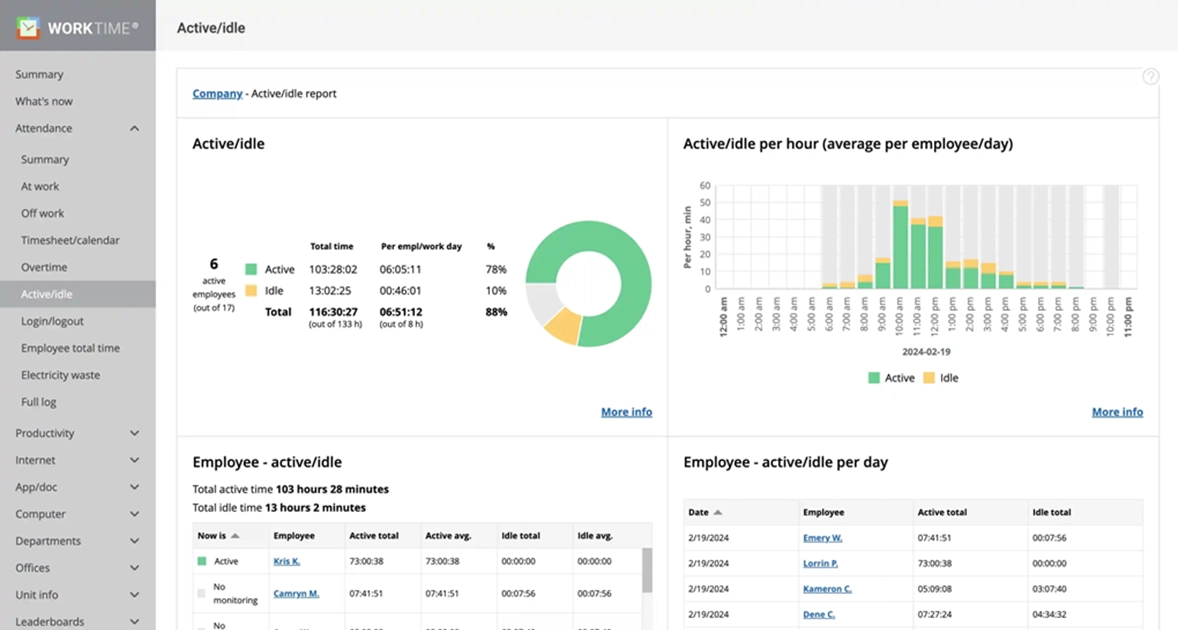This screenshot has width=1200, height=630.
Task: Click the 'Now is' column sort arrow
Action: coord(235,536)
